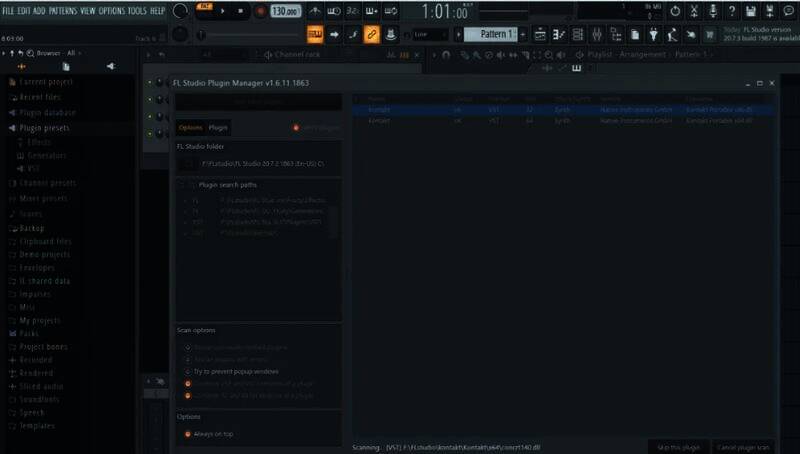The image size is (800, 454).
Task: Toggle the link multi-controllers icon
Action: pos(372,34)
